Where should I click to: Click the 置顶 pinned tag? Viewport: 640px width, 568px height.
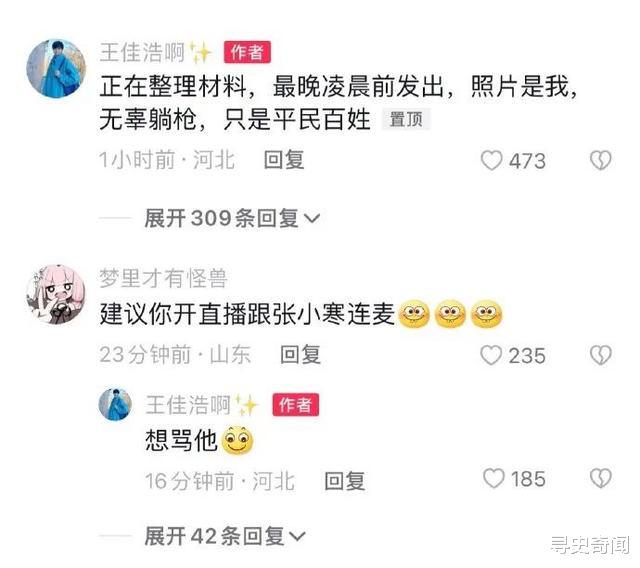click(406, 120)
